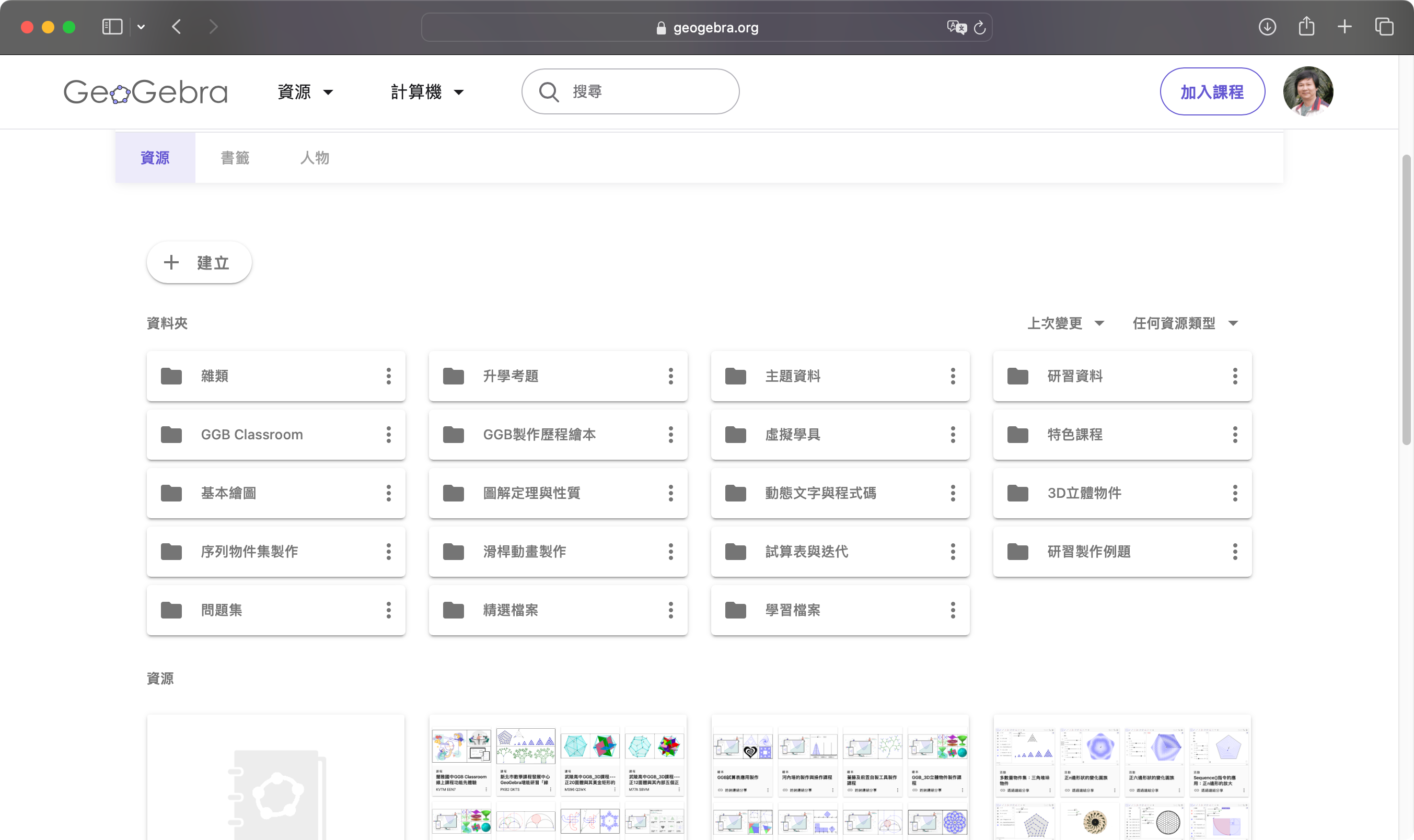This screenshot has width=1414, height=840.
Task: Expand the 資源 header dropdown
Action: pyautogui.click(x=306, y=92)
